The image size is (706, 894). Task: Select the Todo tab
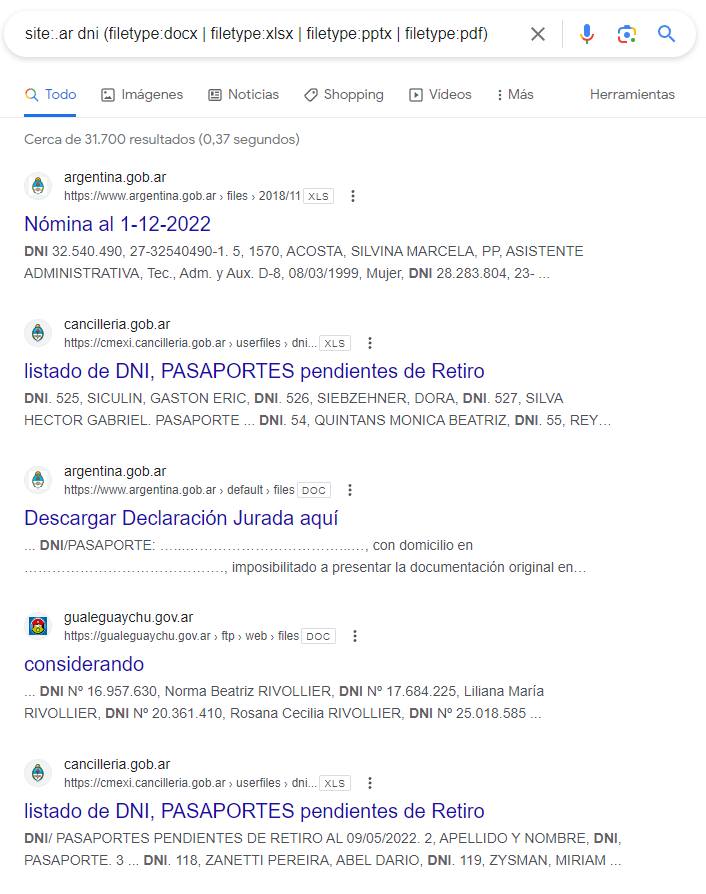pyautogui.click(x=50, y=94)
